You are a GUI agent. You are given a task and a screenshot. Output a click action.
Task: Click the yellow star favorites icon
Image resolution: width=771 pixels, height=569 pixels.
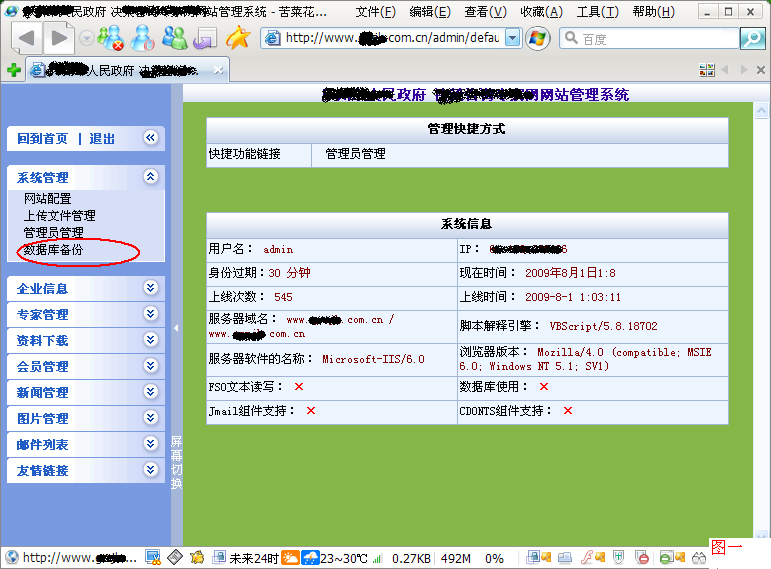click(237, 38)
